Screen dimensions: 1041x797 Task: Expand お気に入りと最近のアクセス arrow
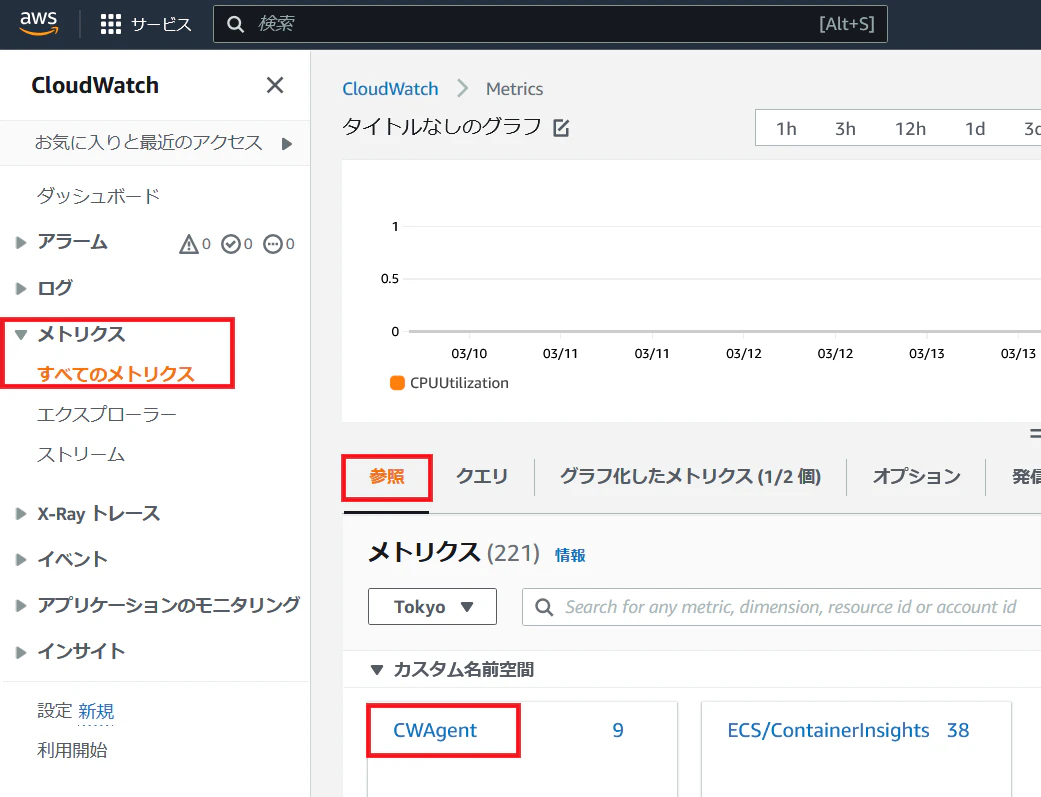coord(287,143)
